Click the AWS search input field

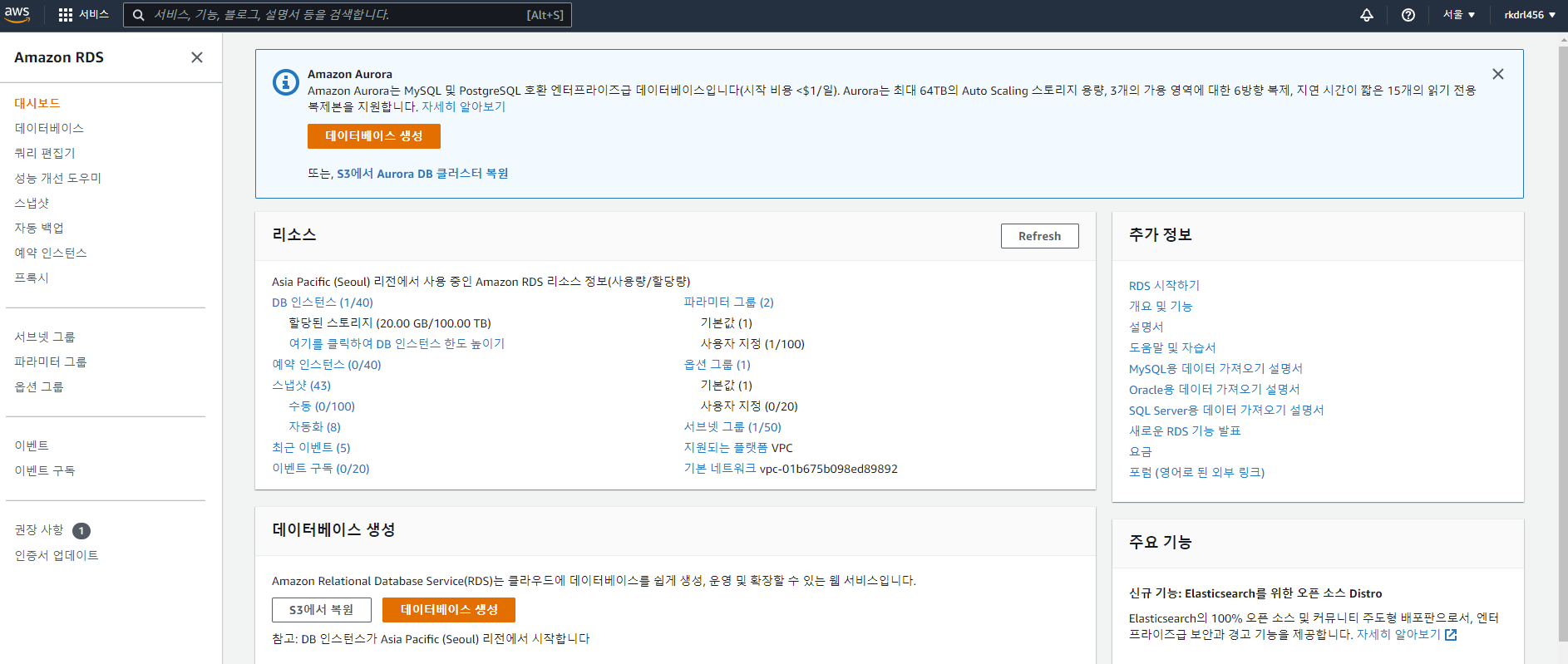pyautogui.click(x=348, y=15)
